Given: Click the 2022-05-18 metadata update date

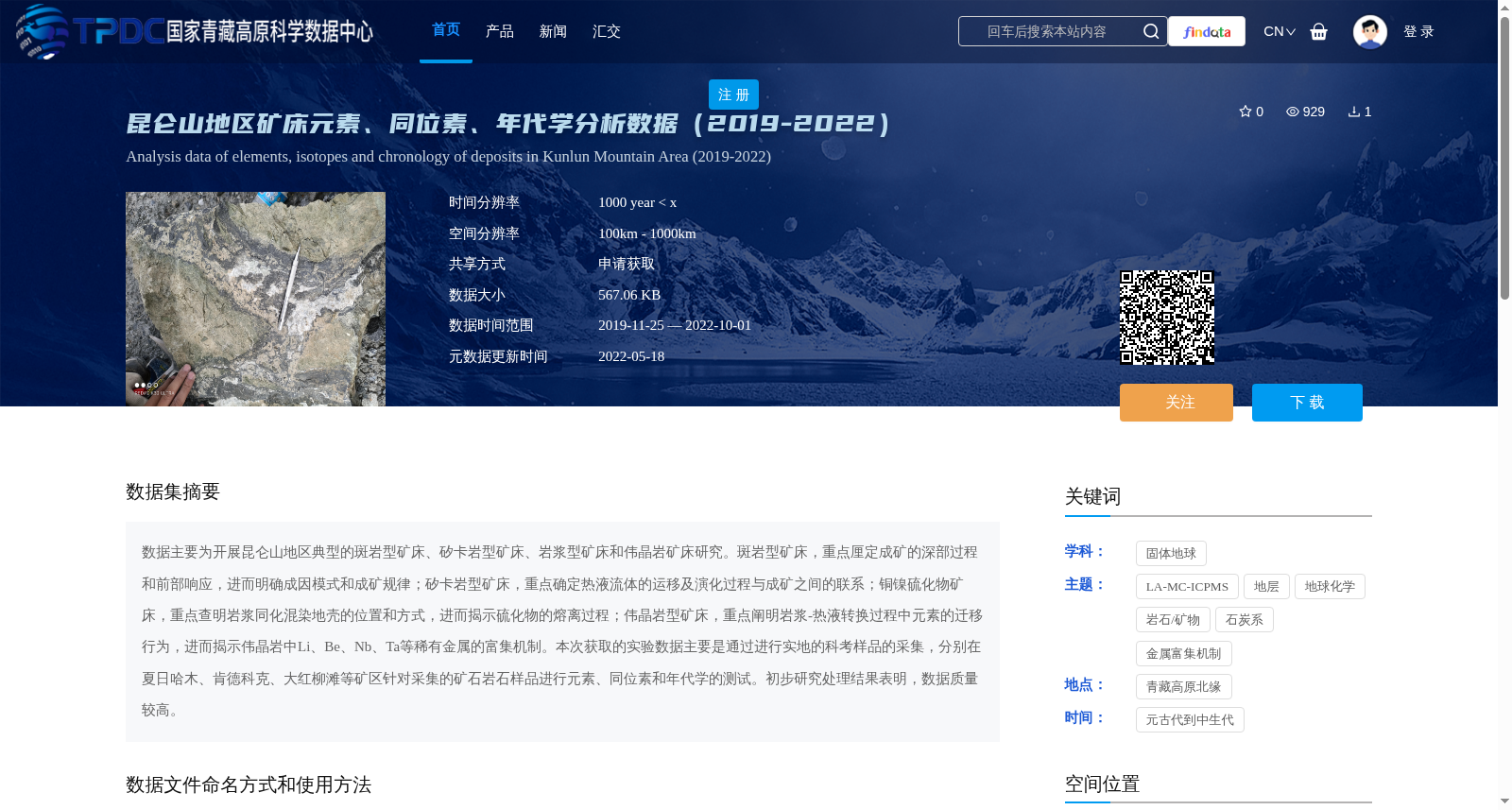Looking at the screenshot, I should click(x=631, y=356).
